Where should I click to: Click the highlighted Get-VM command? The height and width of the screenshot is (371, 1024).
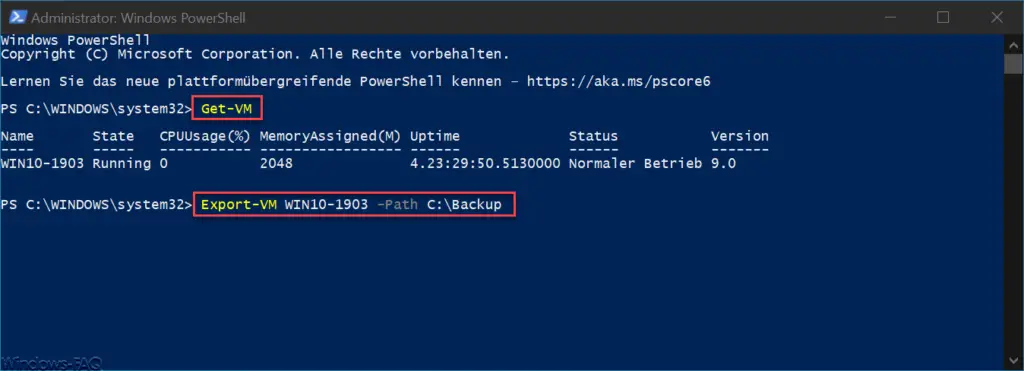(227, 108)
